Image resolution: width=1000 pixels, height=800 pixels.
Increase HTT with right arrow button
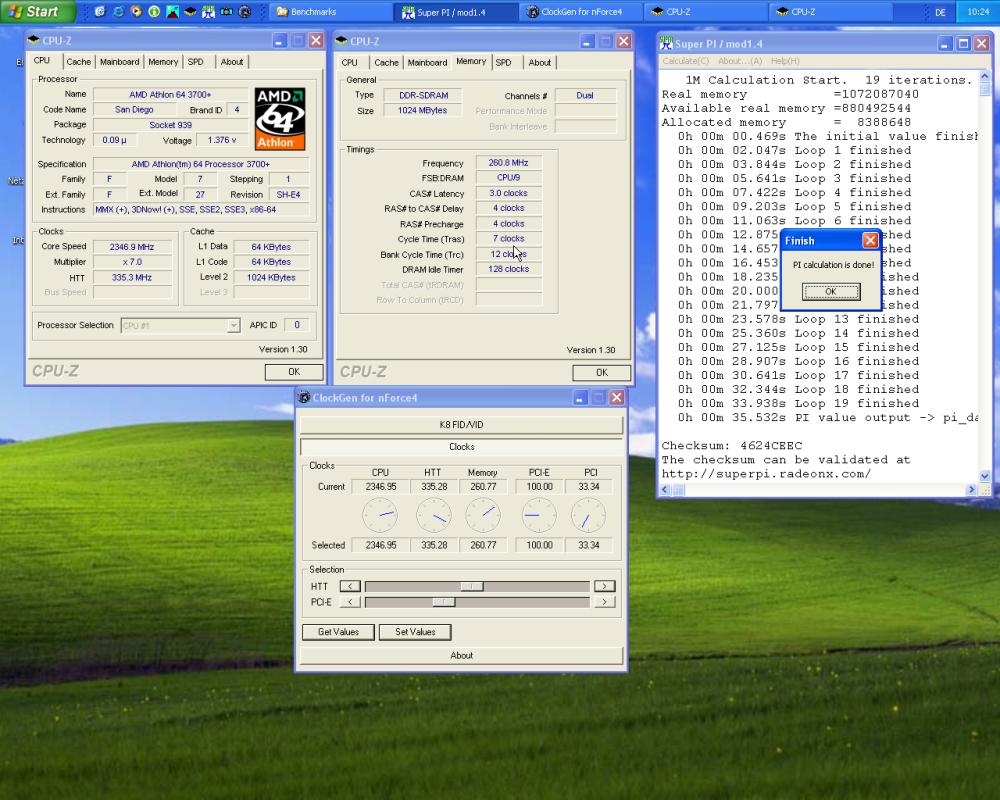[605, 586]
